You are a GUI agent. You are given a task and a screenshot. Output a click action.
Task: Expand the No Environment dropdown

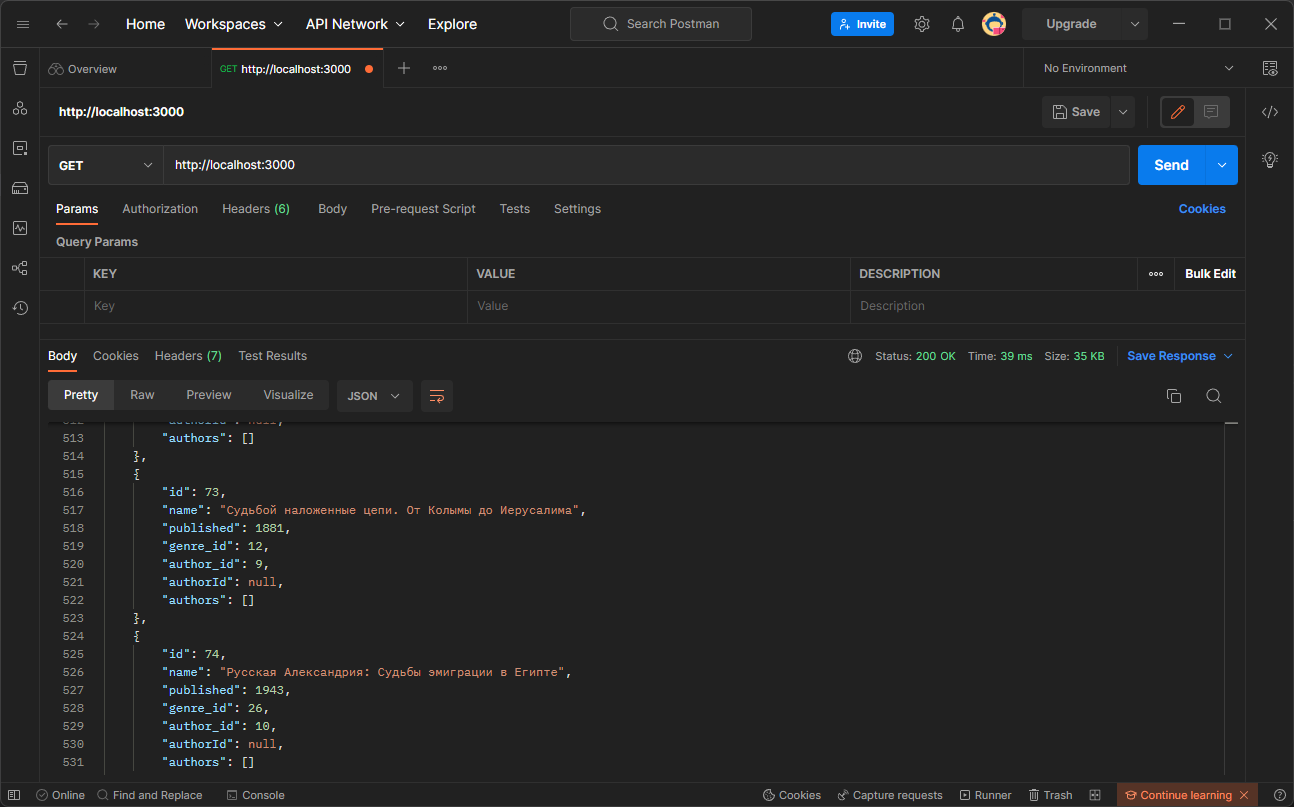click(x=1138, y=68)
